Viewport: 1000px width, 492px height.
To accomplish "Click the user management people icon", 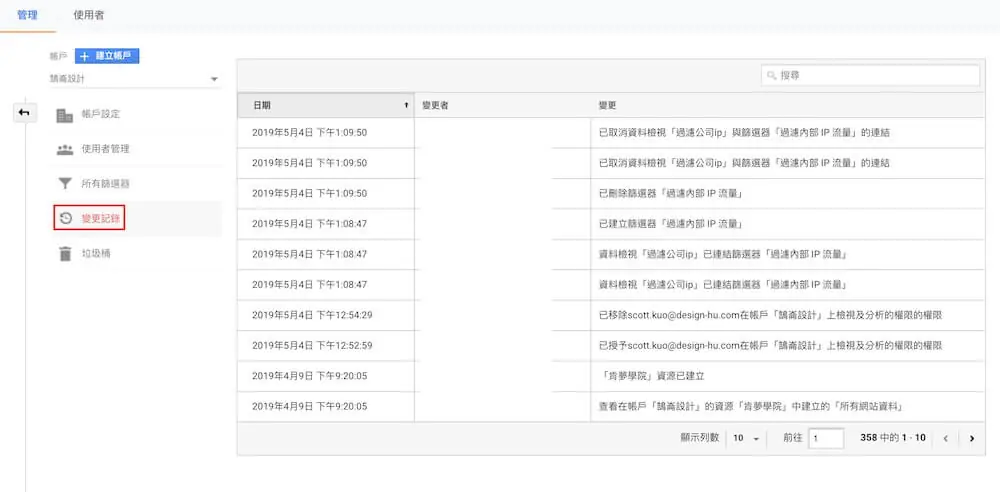I will [64, 150].
